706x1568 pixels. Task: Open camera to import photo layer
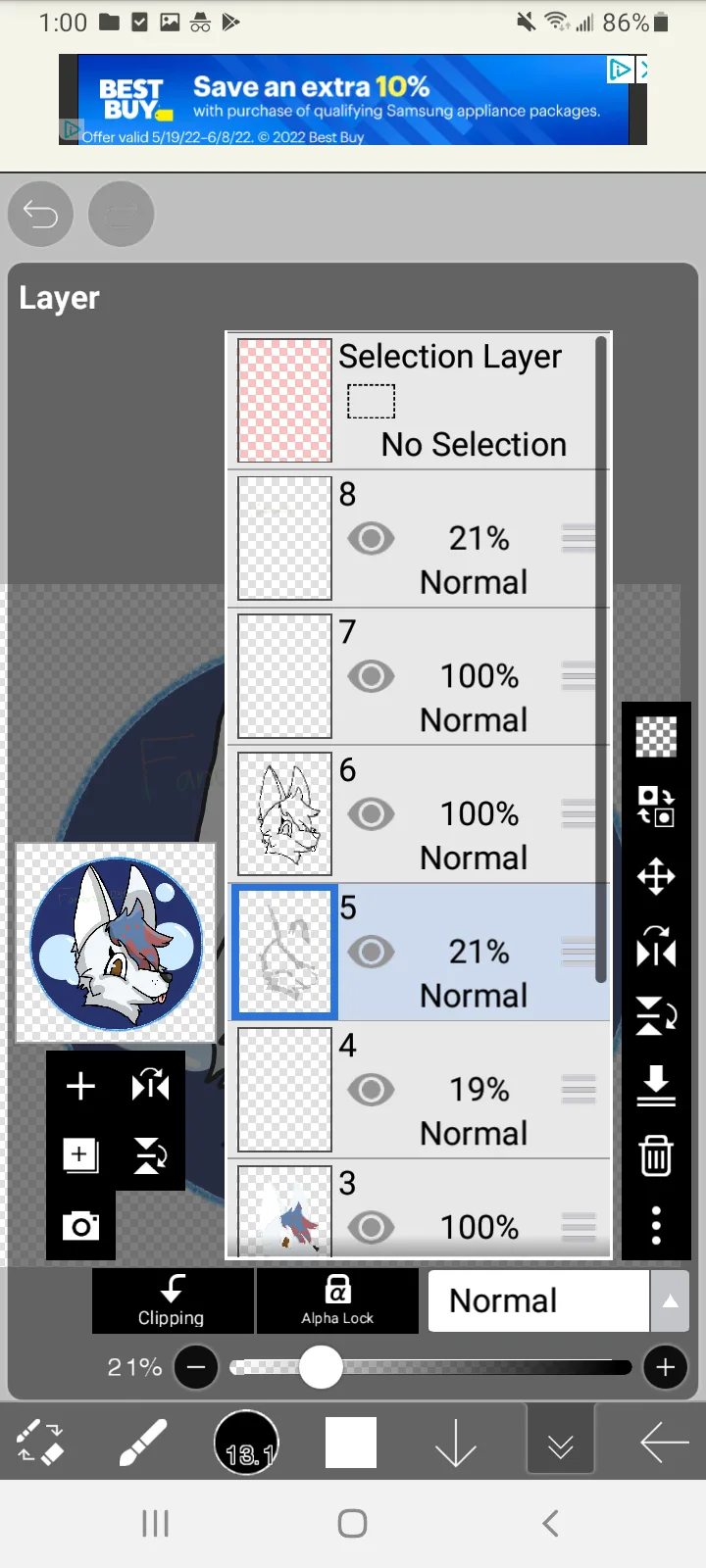(x=80, y=1226)
